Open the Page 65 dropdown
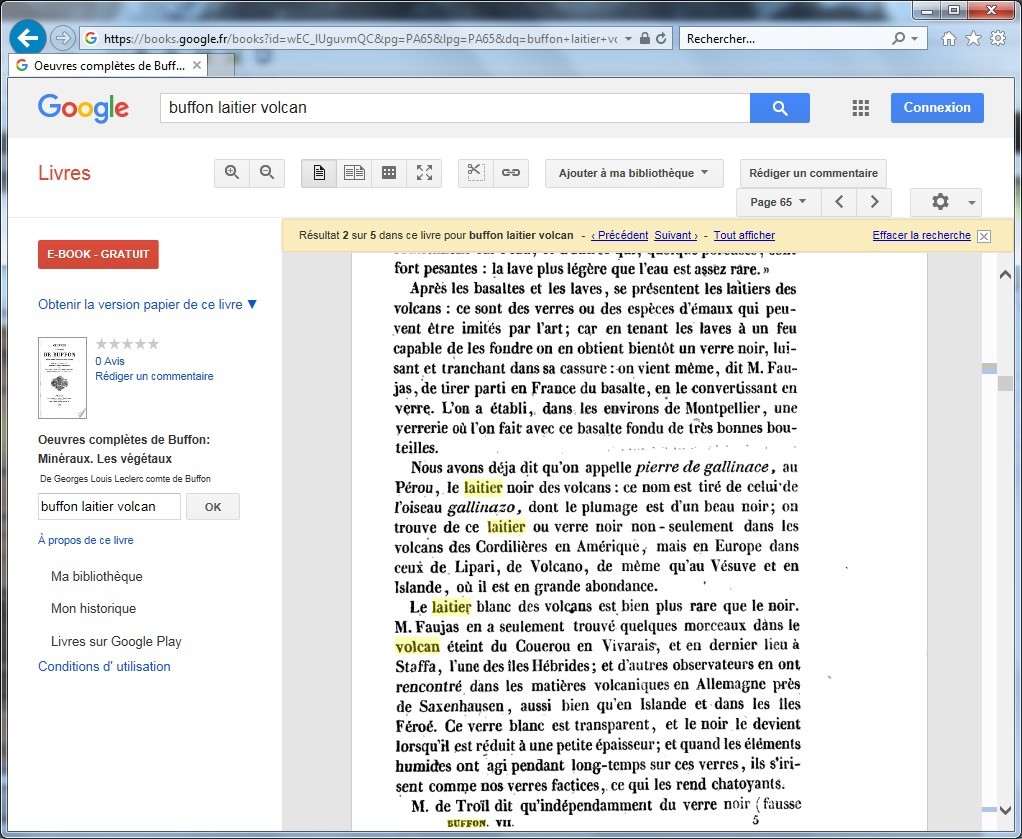Screen dimensions: 1022x839 778,202
